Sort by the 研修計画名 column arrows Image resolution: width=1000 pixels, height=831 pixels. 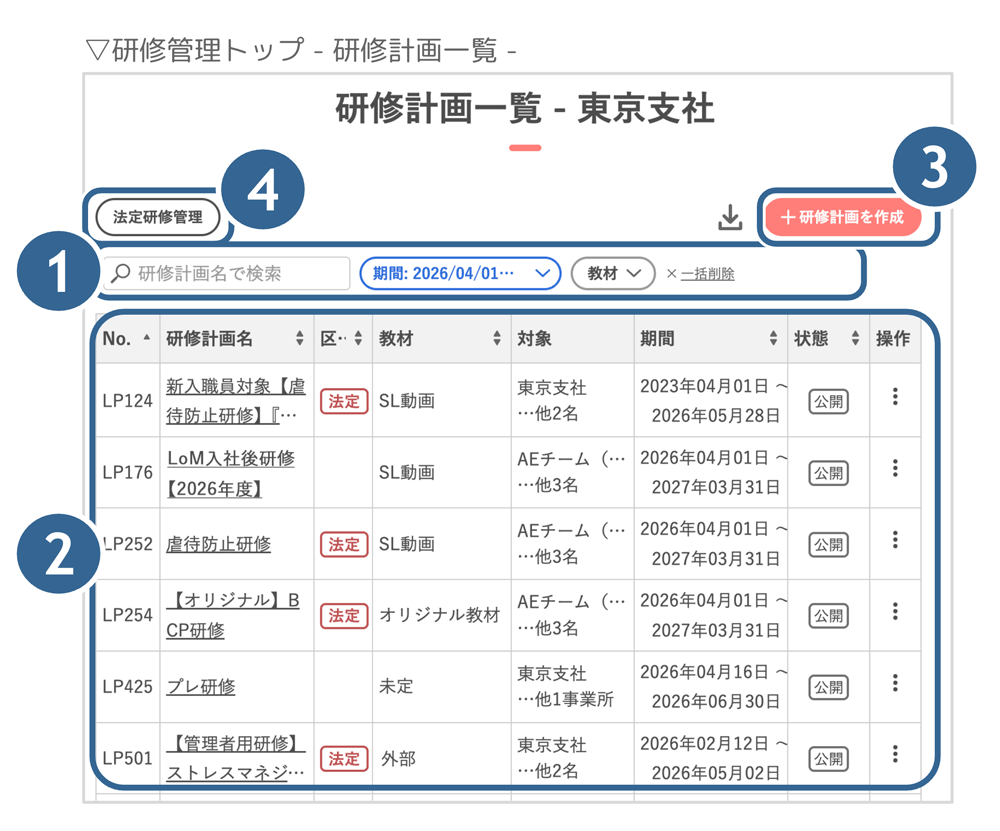(300, 338)
